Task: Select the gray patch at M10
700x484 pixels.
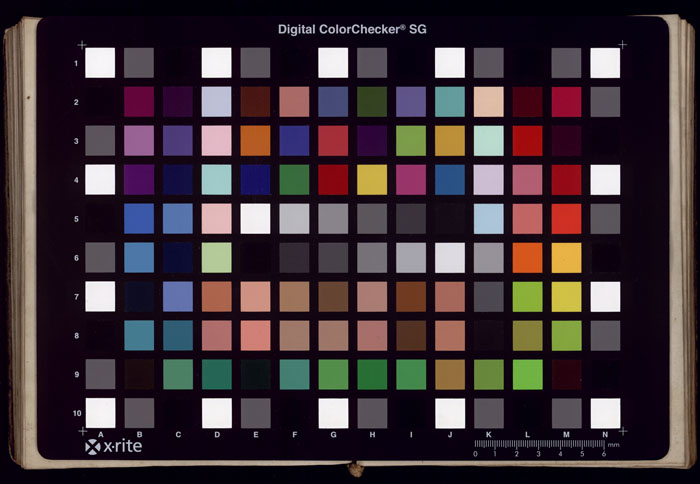Action: pos(567,413)
